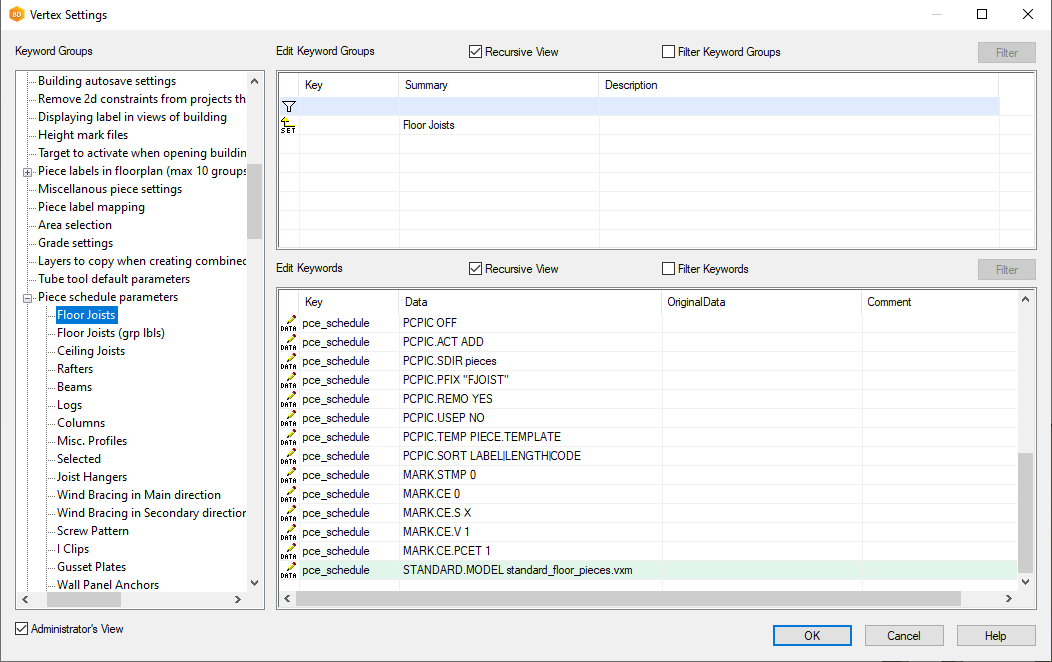
Task: Click DATA icon next to PCPIC.SORT row
Action: click(288, 456)
